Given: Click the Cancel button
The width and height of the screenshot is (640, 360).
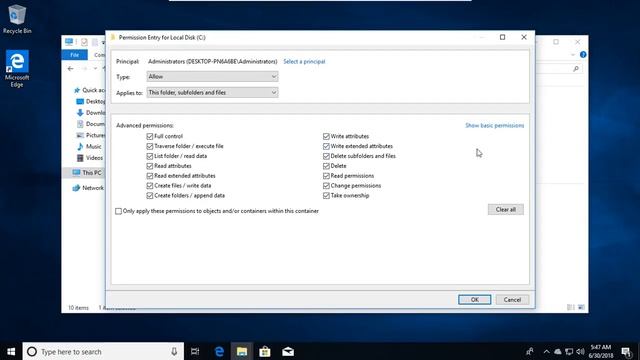Looking at the screenshot, I should tap(512, 300).
